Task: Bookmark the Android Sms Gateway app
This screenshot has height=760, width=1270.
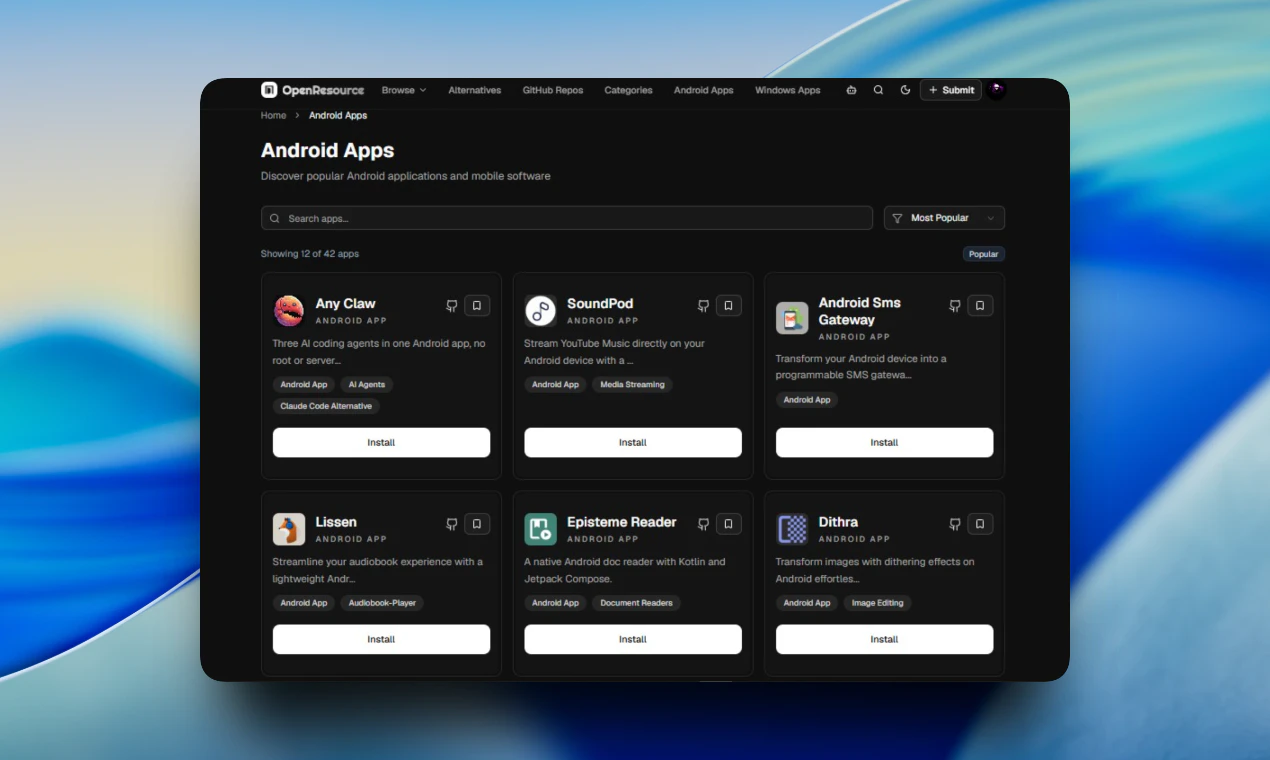Action: pyautogui.click(x=981, y=305)
